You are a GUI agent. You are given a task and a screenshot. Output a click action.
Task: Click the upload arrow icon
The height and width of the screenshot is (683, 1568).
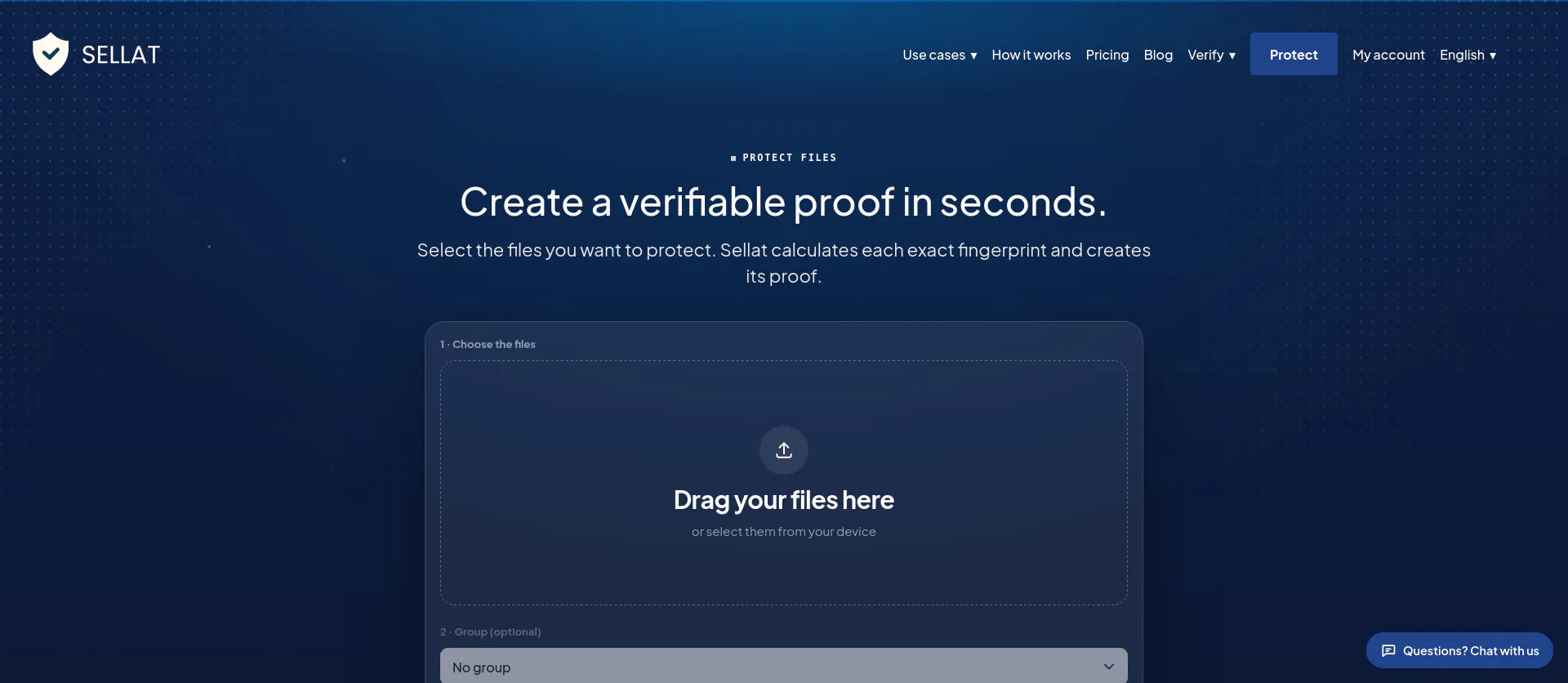(x=784, y=450)
